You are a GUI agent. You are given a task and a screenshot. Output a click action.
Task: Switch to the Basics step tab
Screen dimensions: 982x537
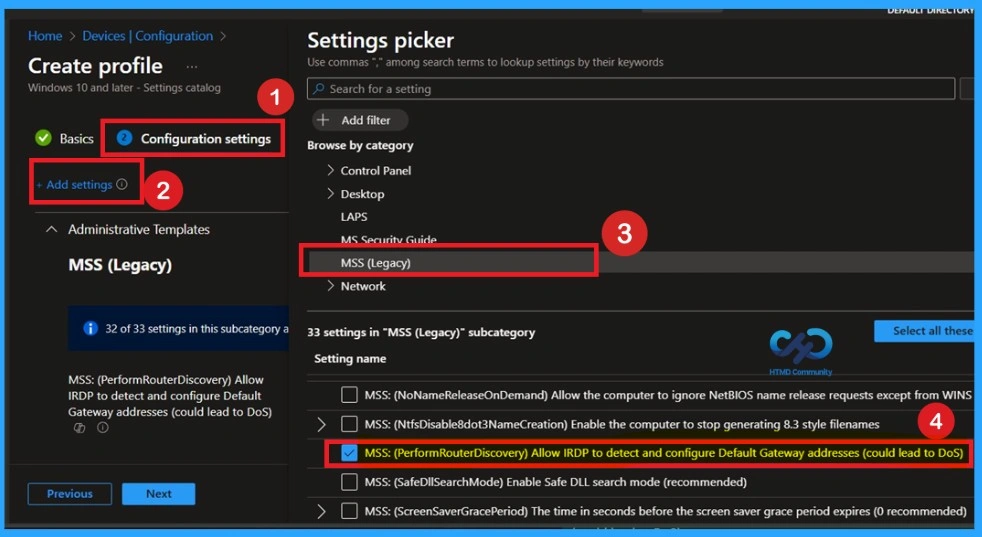point(65,138)
